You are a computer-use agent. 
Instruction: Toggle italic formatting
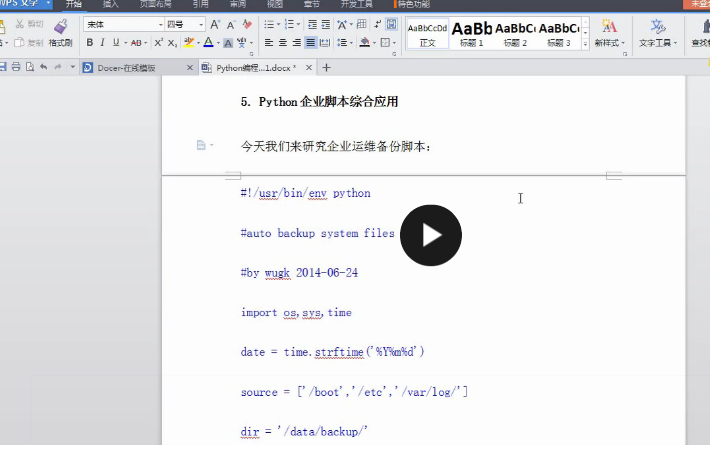[103, 43]
